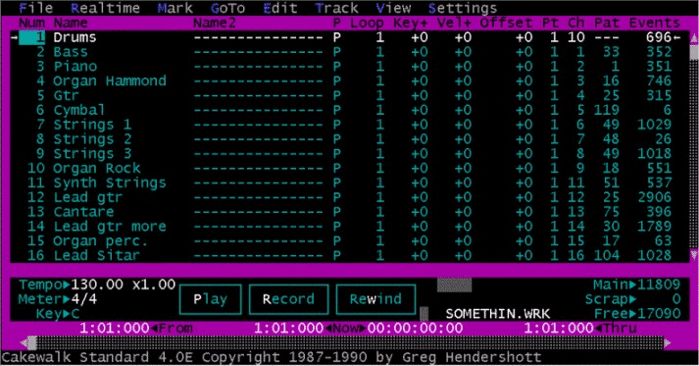Toggle play status P of Bass track
This screenshot has height=366, width=699.
[337, 52]
